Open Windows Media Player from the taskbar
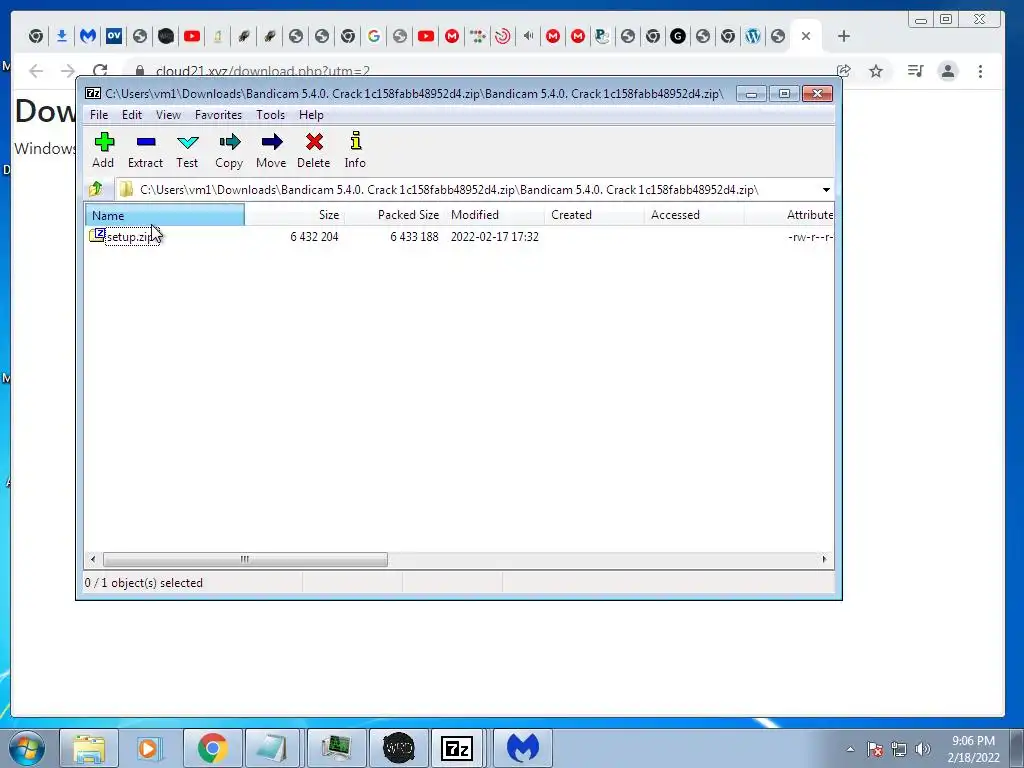 150,748
